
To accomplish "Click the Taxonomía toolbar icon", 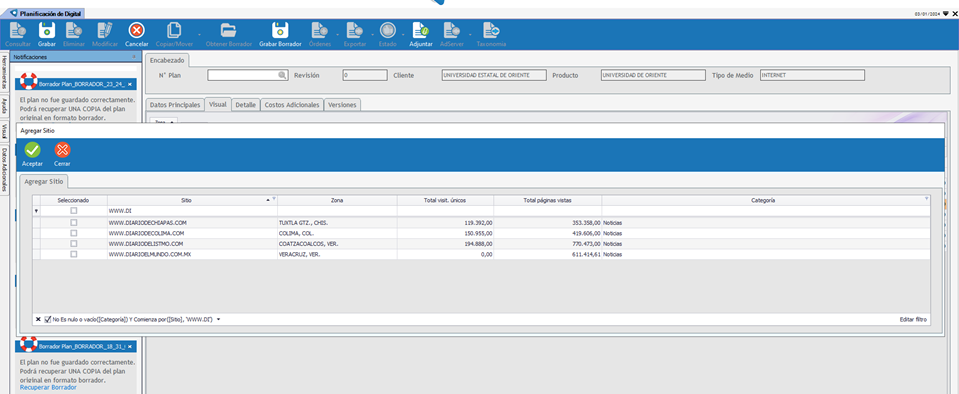I will click(491, 30).
